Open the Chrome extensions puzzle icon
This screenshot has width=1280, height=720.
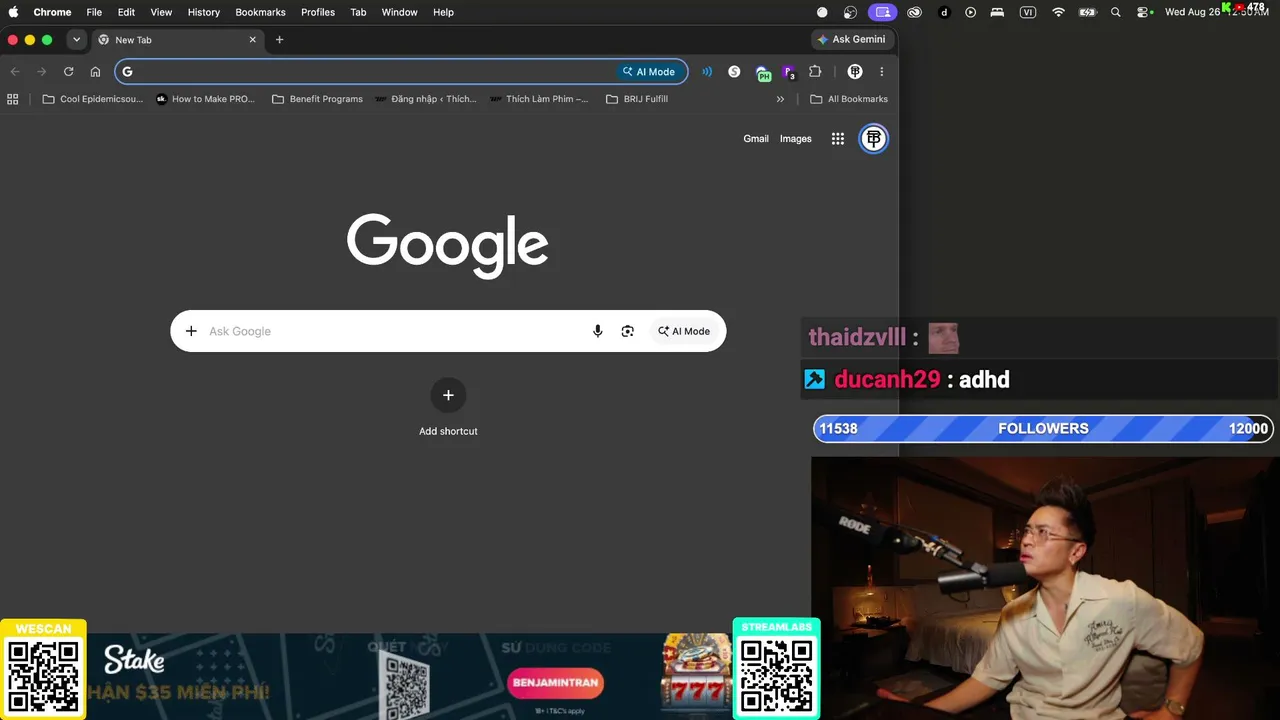tap(815, 72)
